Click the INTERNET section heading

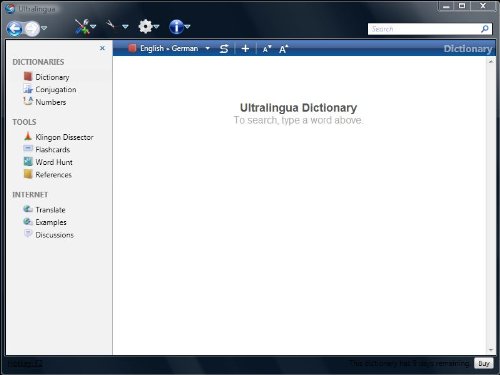tap(30, 195)
